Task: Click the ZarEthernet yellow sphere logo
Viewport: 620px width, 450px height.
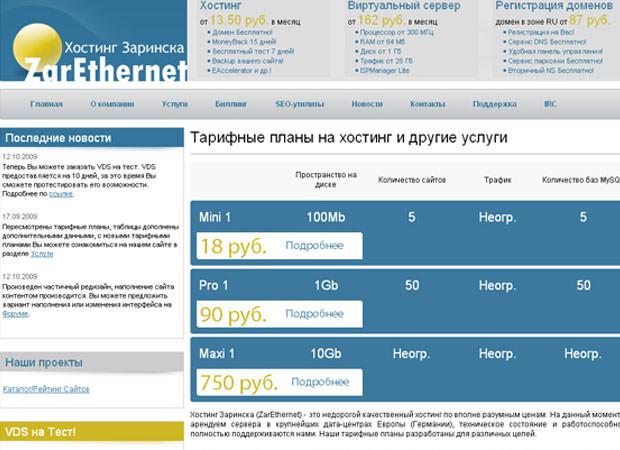Action: (x=37, y=48)
